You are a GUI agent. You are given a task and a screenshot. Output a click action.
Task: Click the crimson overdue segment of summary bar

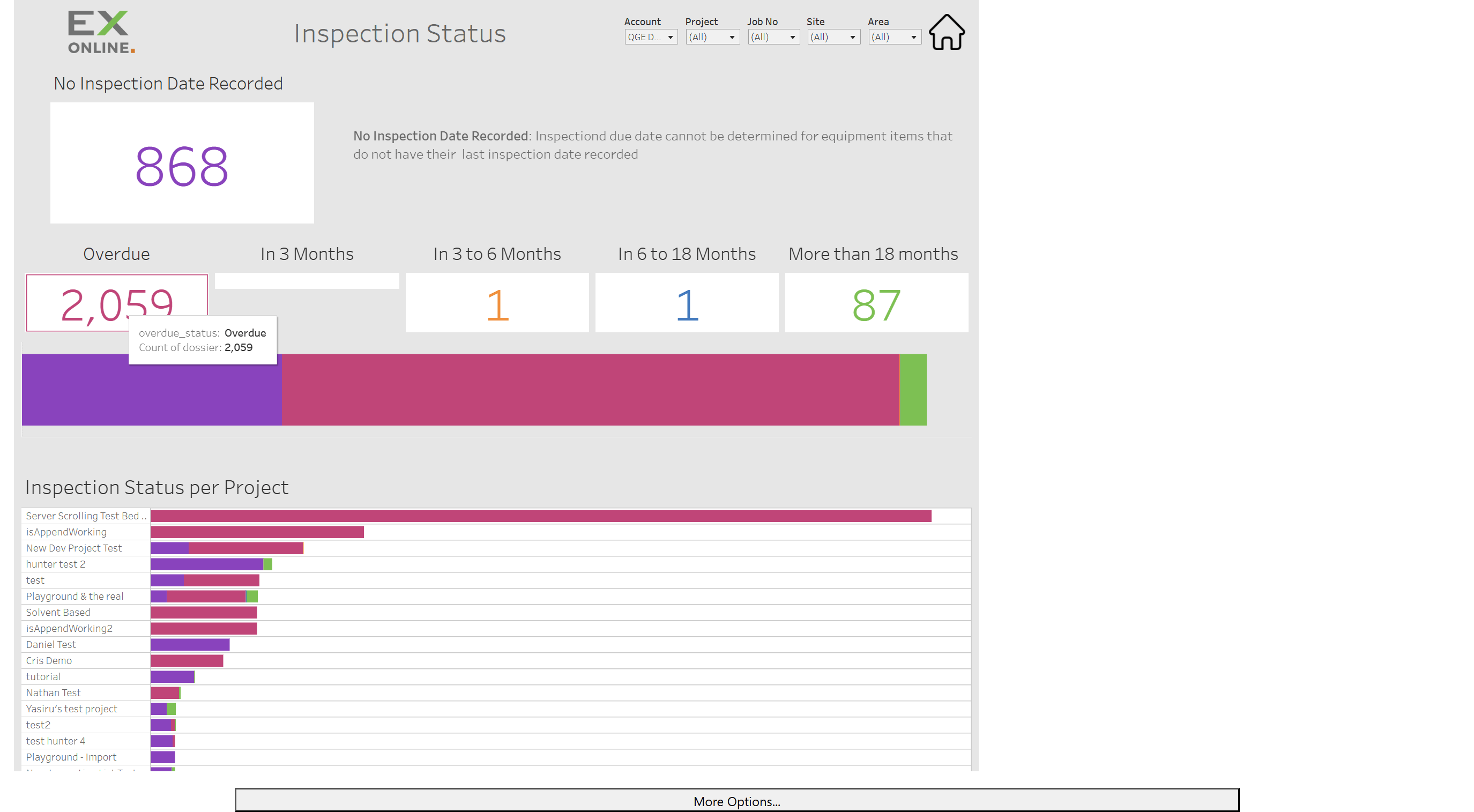[591, 390]
